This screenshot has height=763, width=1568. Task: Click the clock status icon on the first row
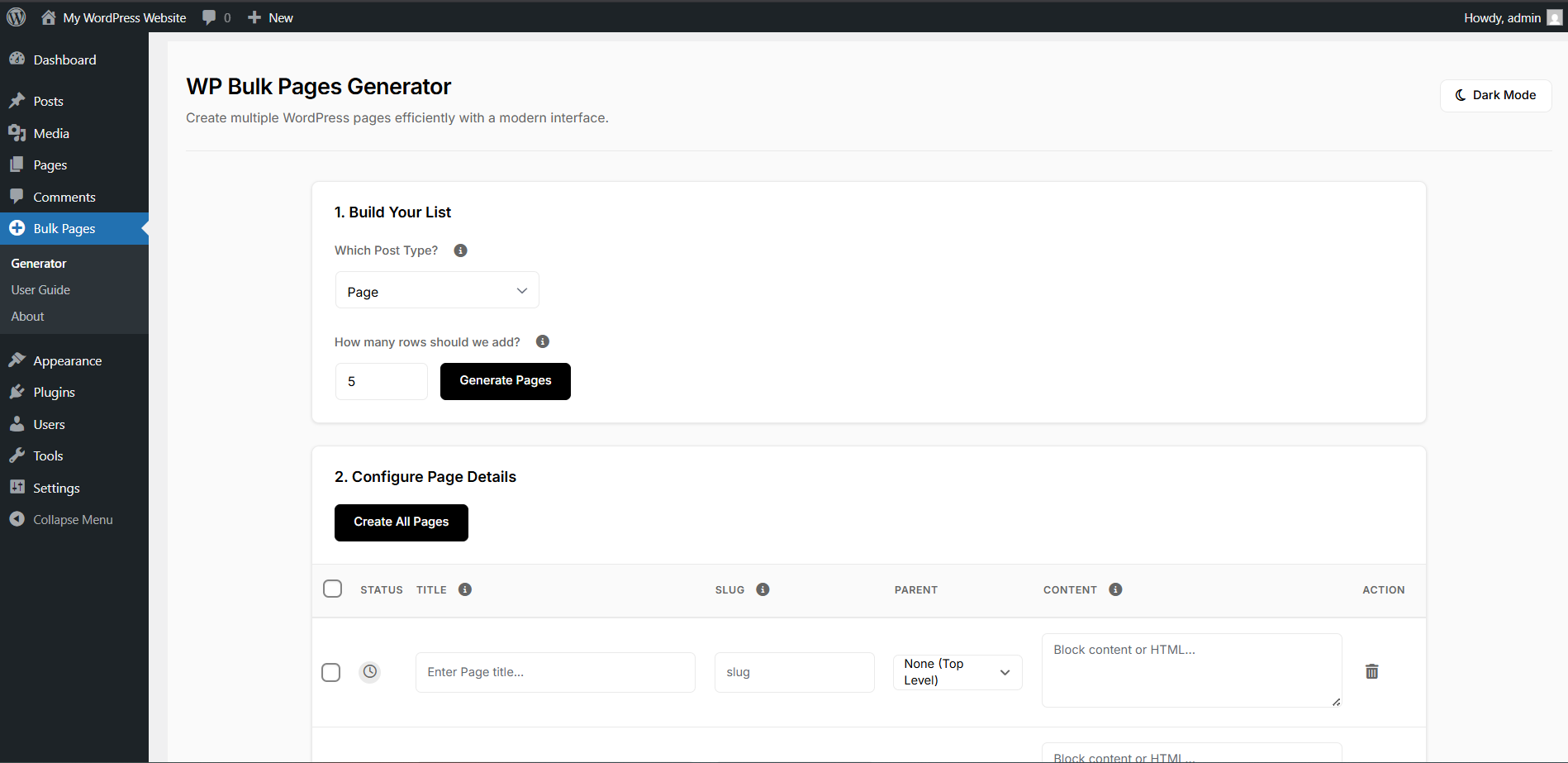tap(369, 671)
